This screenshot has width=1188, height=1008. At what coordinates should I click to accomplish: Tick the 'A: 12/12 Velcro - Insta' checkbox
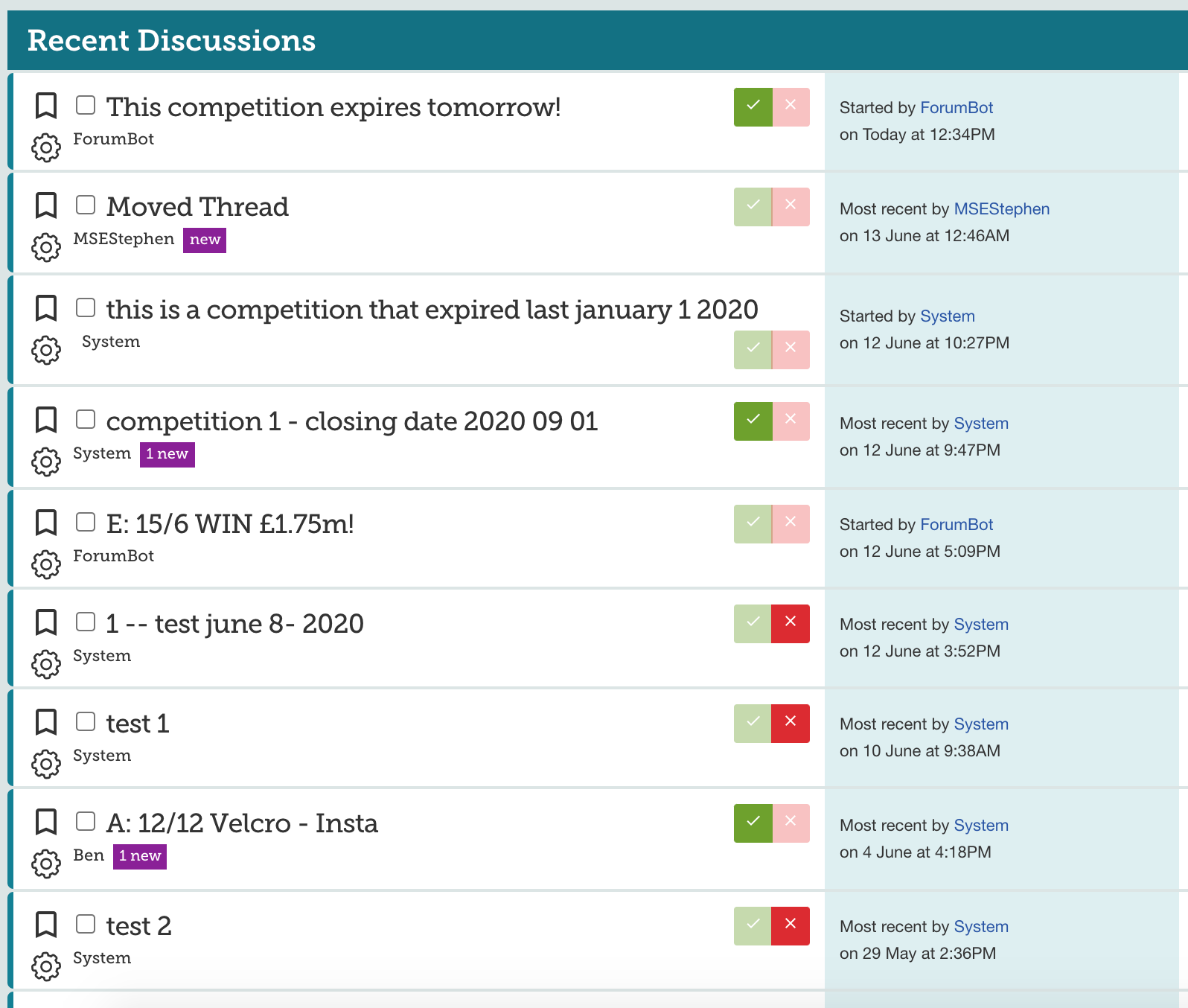coord(86,821)
